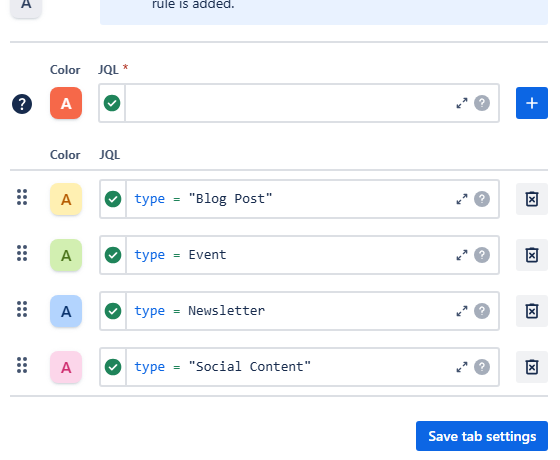Screen dimensions: 560x460
Task: Expand the Blog Post JQL editor
Action: click(462, 199)
